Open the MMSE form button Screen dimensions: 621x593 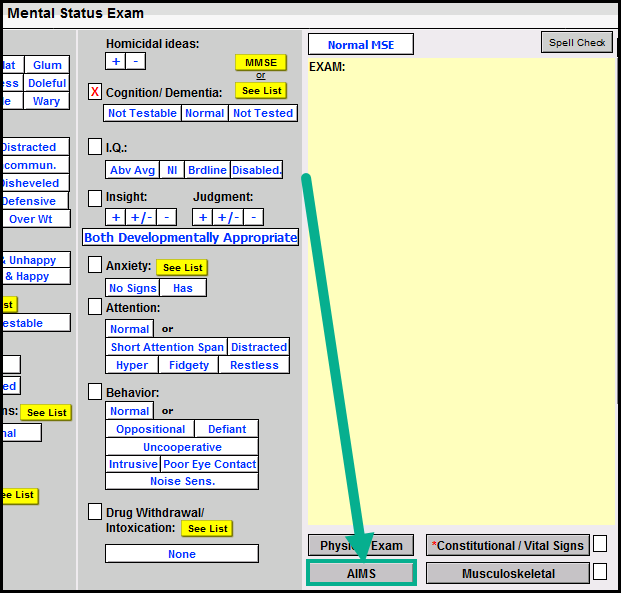(260, 62)
